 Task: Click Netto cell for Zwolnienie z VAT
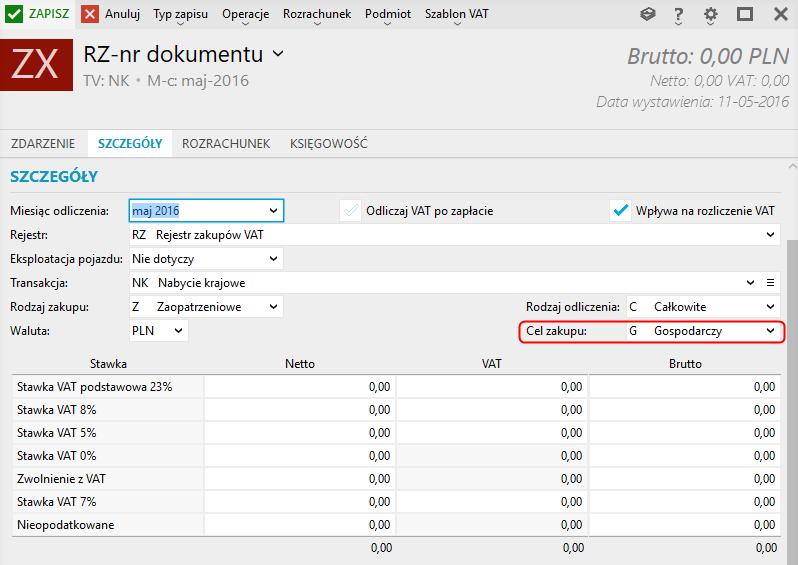[x=300, y=478]
